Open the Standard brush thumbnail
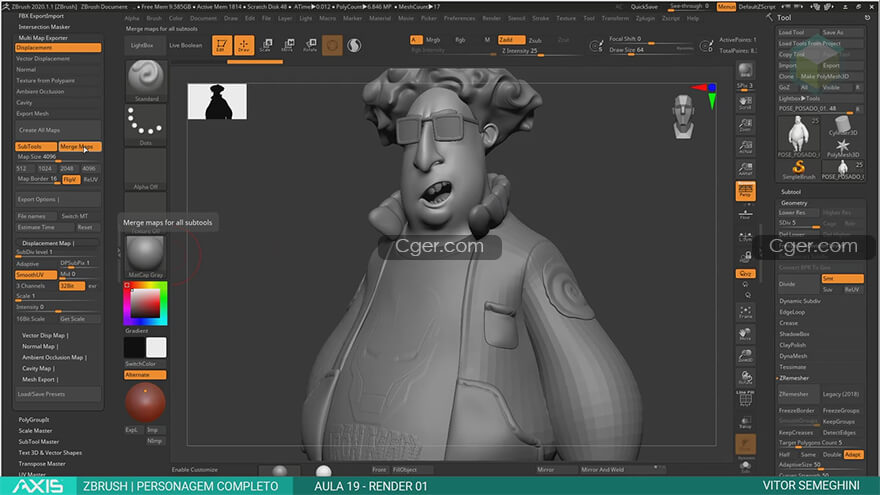 (x=145, y=81)
